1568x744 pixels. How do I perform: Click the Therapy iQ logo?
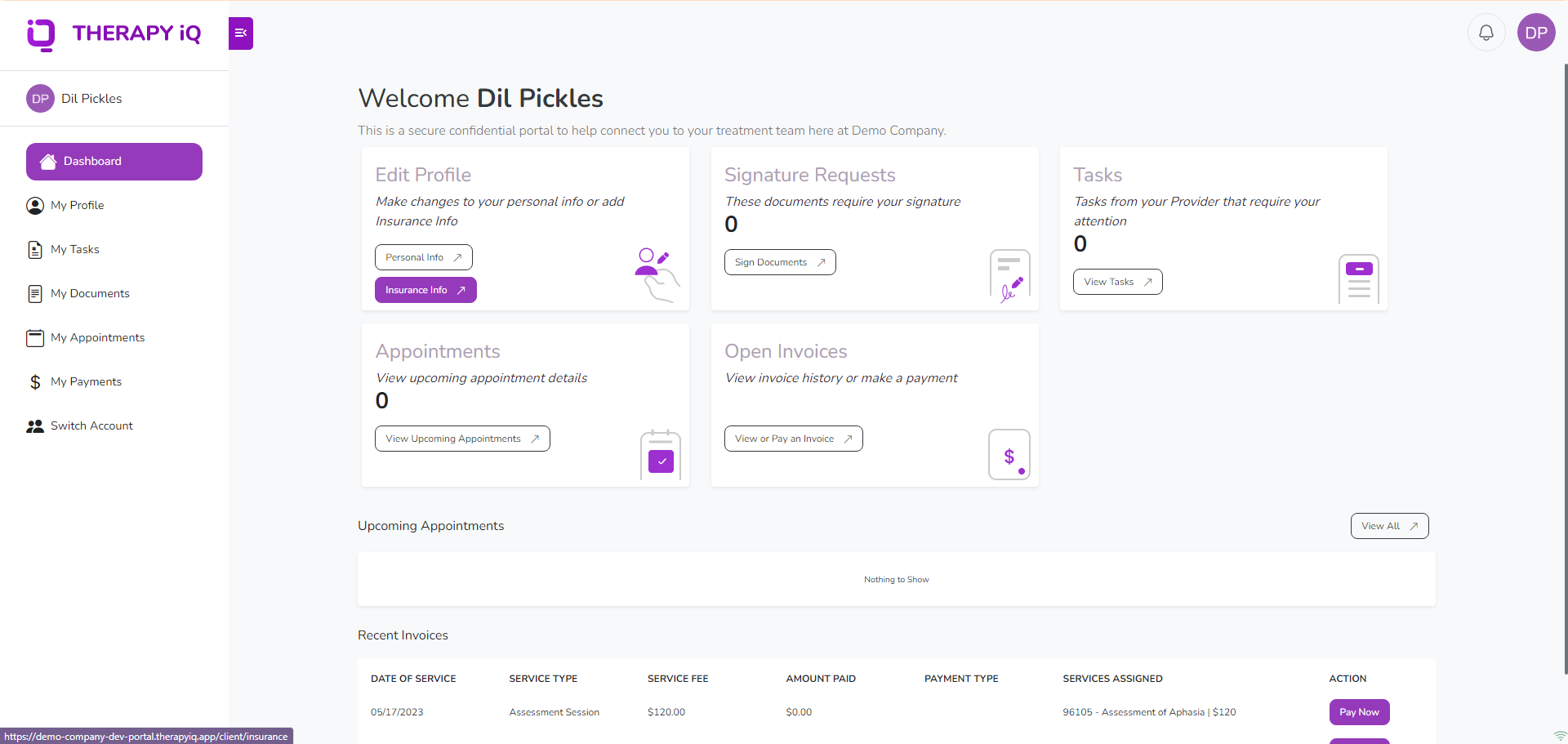click(x=114, y=33)
